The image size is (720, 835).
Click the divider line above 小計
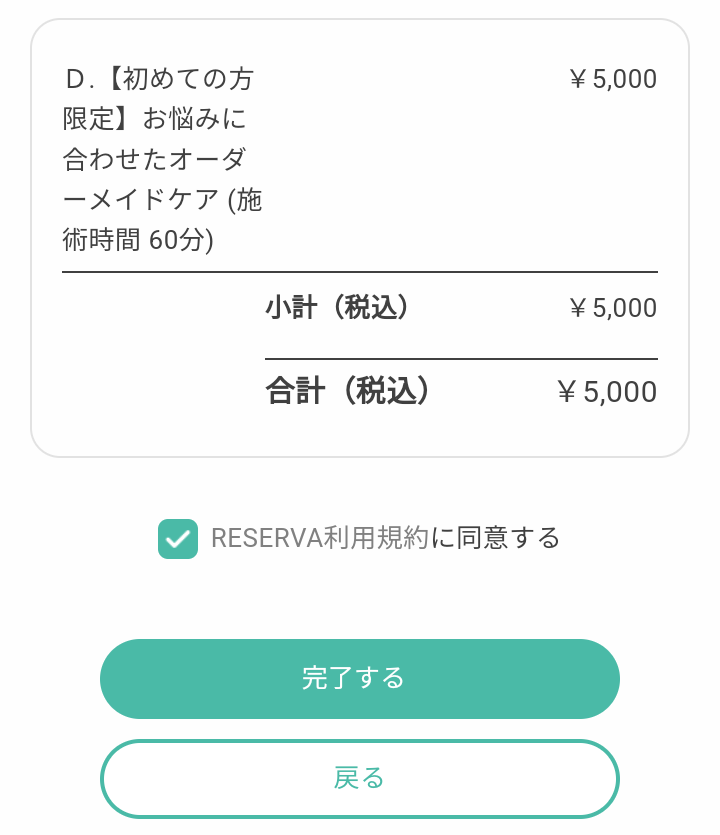coord(360,272)
